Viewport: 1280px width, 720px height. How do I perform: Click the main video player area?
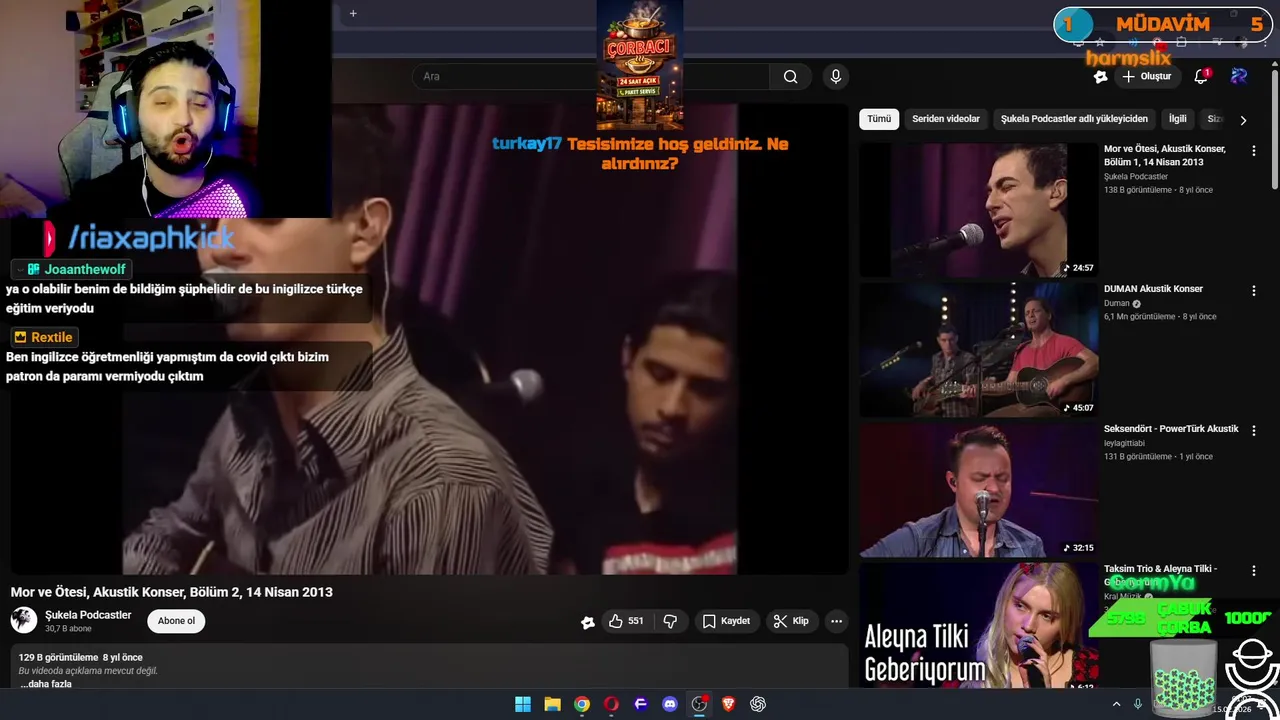coord(429,340)
